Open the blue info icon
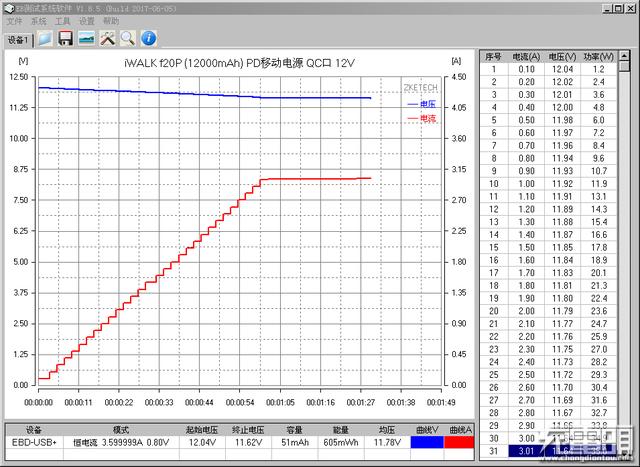Image resolution: width=640 pixels, height=467 pixels. (149, 39)
